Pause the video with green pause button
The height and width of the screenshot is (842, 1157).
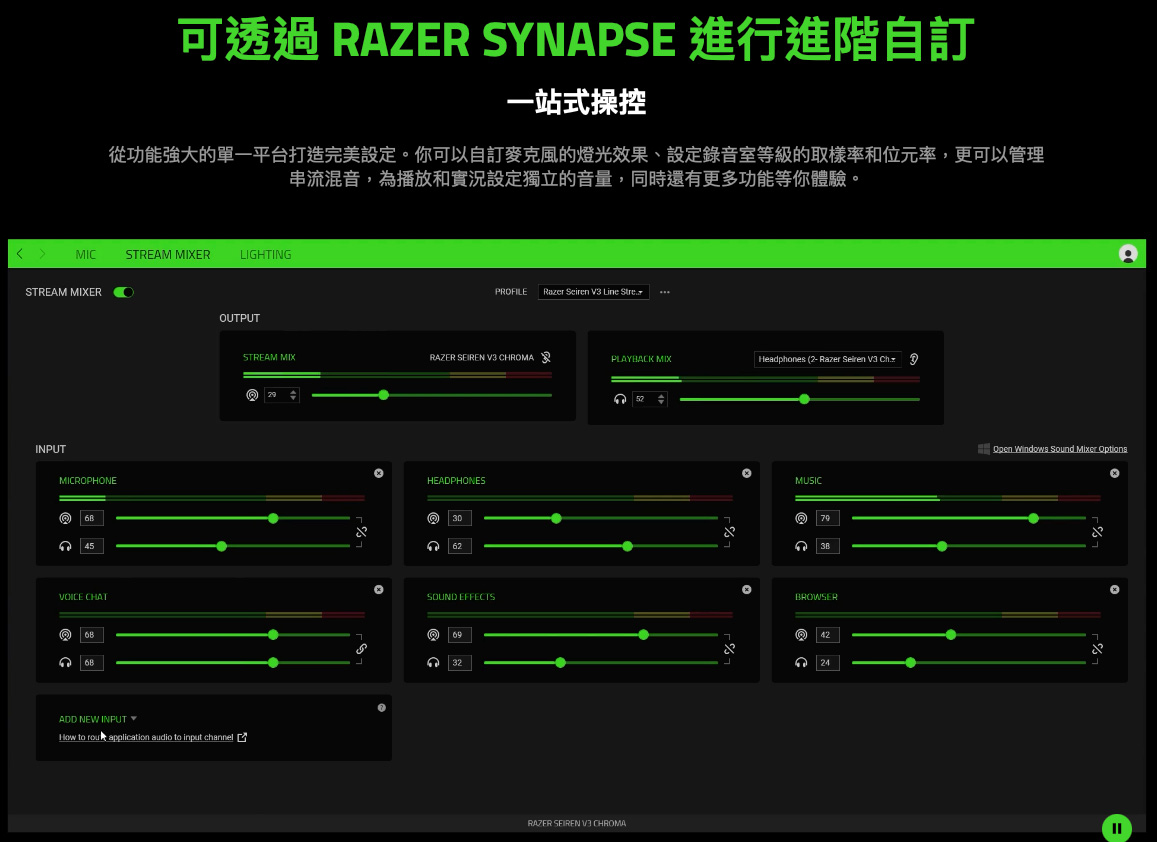point(1116,828)
